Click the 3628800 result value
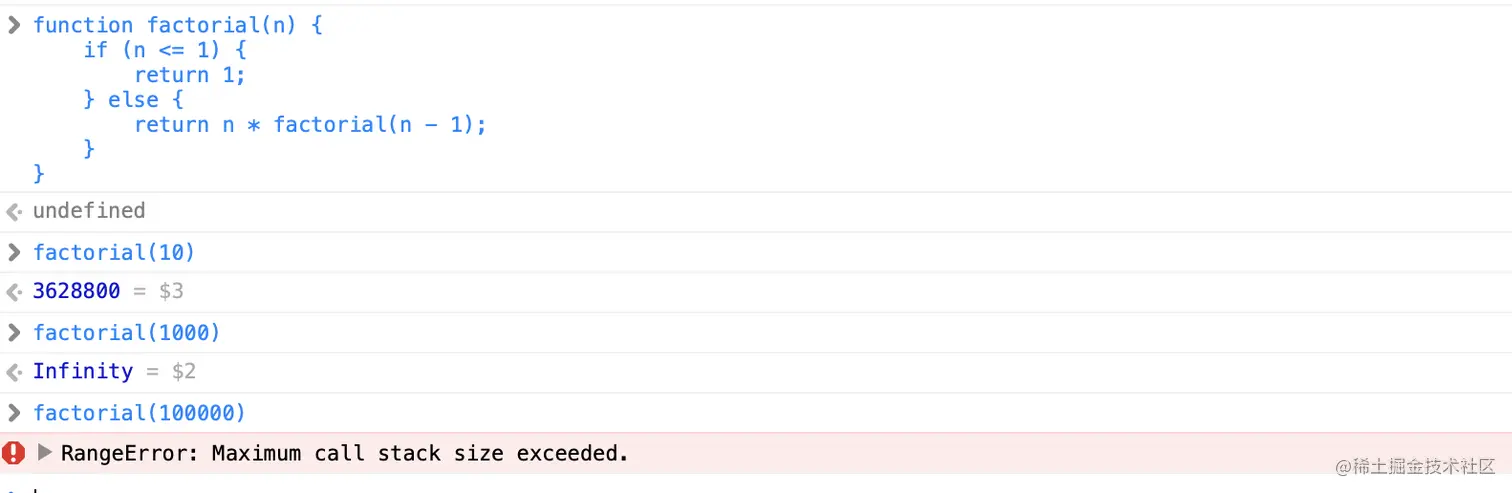 coord(76,292)
